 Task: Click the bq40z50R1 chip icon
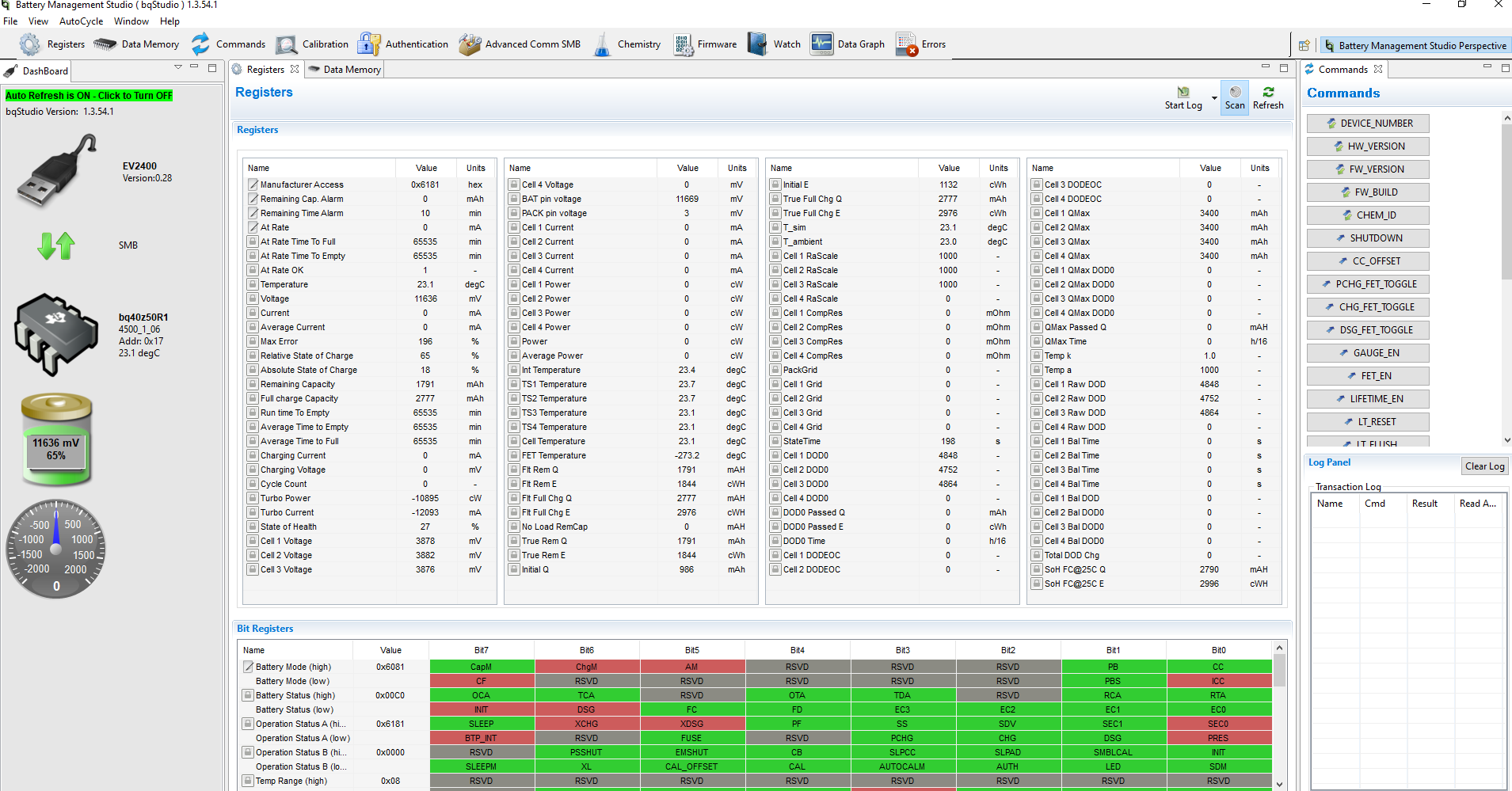point(55,334)
